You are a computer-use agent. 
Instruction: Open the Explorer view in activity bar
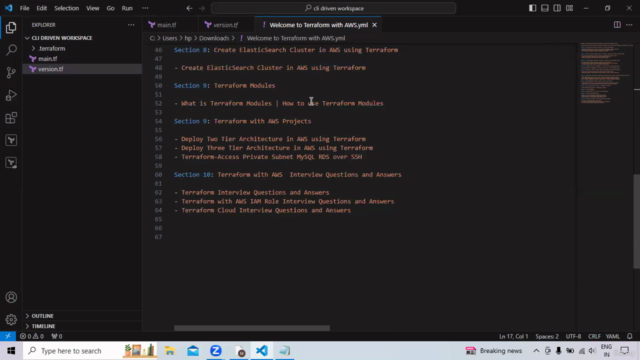click(11, 28)
